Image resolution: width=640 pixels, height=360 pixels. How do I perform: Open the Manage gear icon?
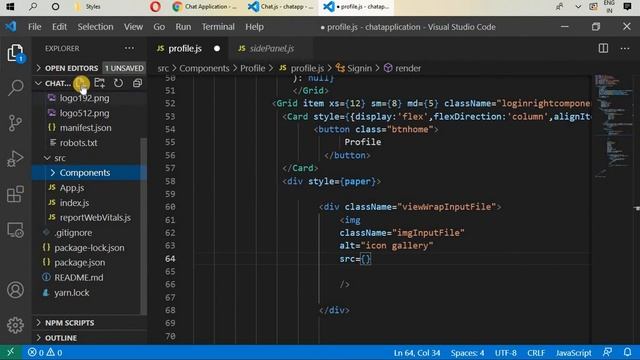click(x=16, y=325)
